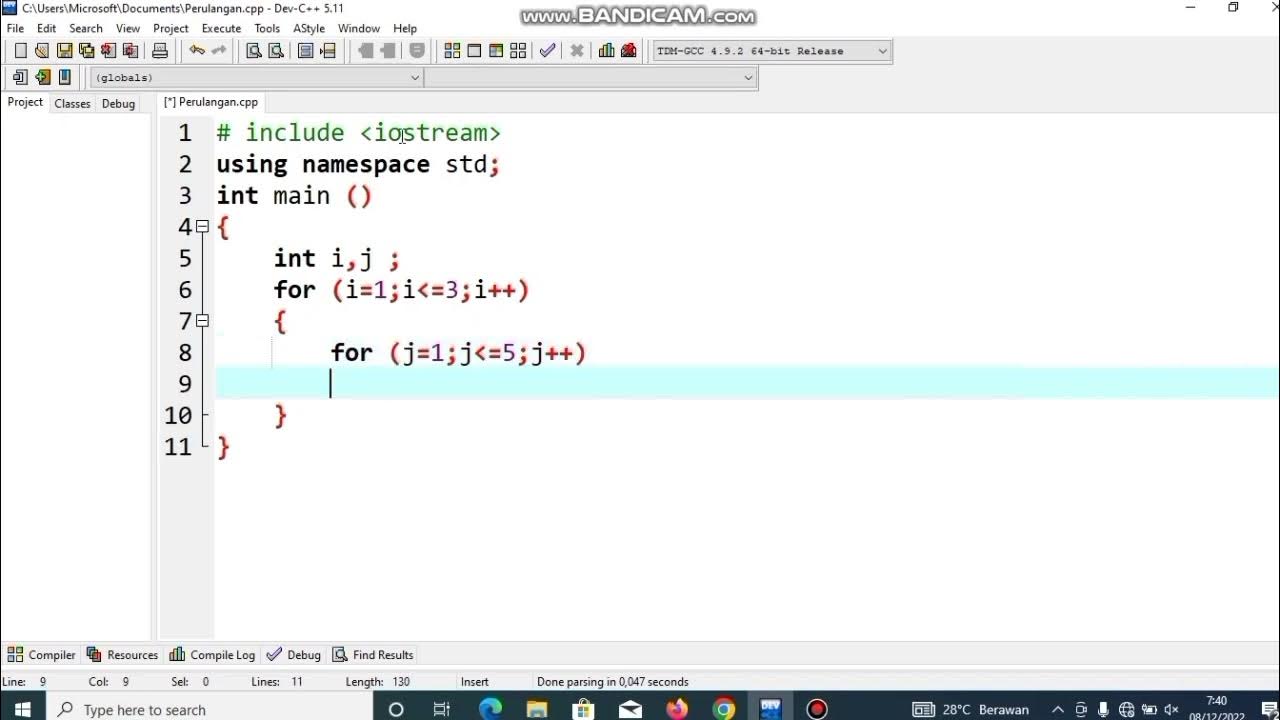Click the Redo arrow icon in the toolbar
Viewport: 1280px width, 720px height.
219,51
